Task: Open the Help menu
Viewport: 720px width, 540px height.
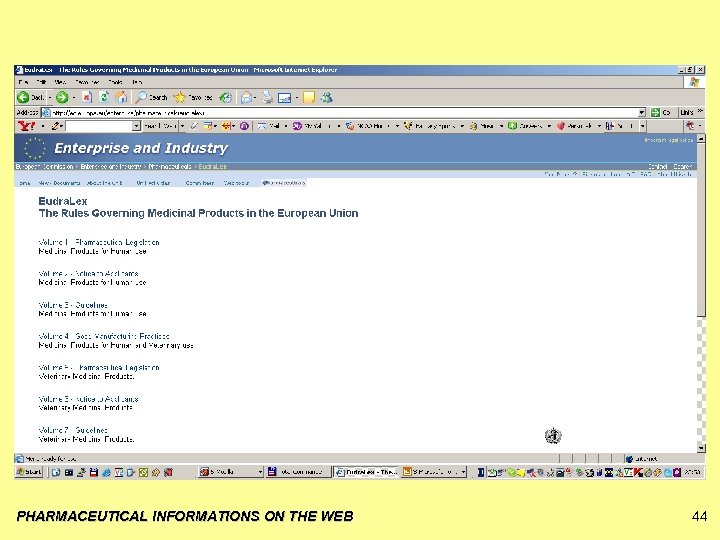Action: coord(137,82)
